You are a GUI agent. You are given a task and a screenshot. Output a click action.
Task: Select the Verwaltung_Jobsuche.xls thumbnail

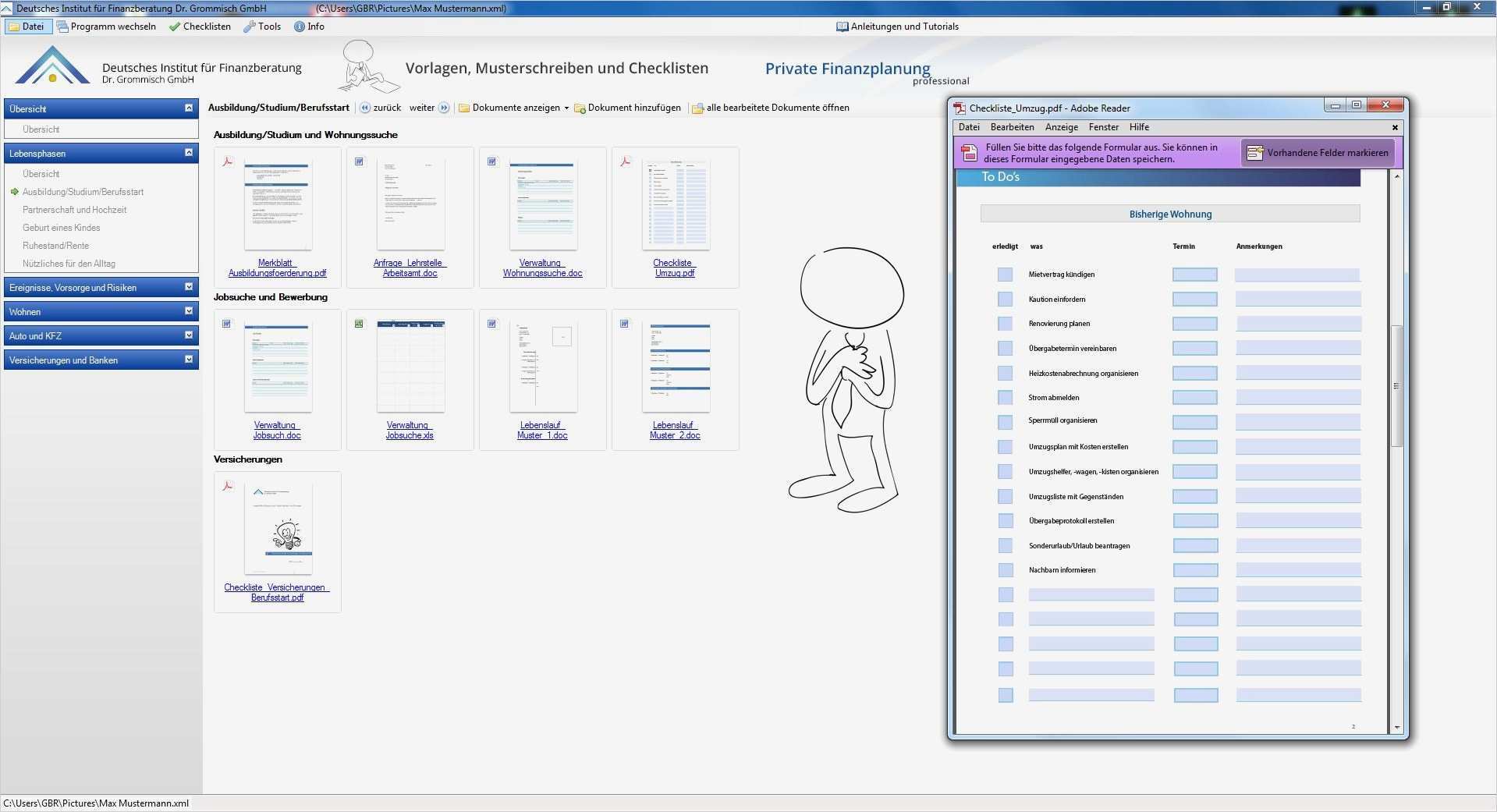click(x=410, y=367)
